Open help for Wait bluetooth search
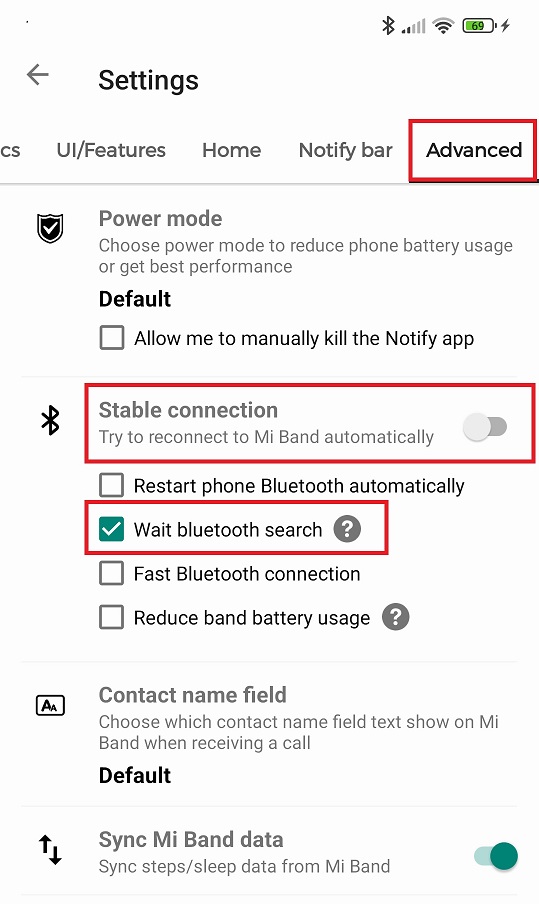Image resolution: width=539 pixels, height=904 pixels. tap(347, 529)
